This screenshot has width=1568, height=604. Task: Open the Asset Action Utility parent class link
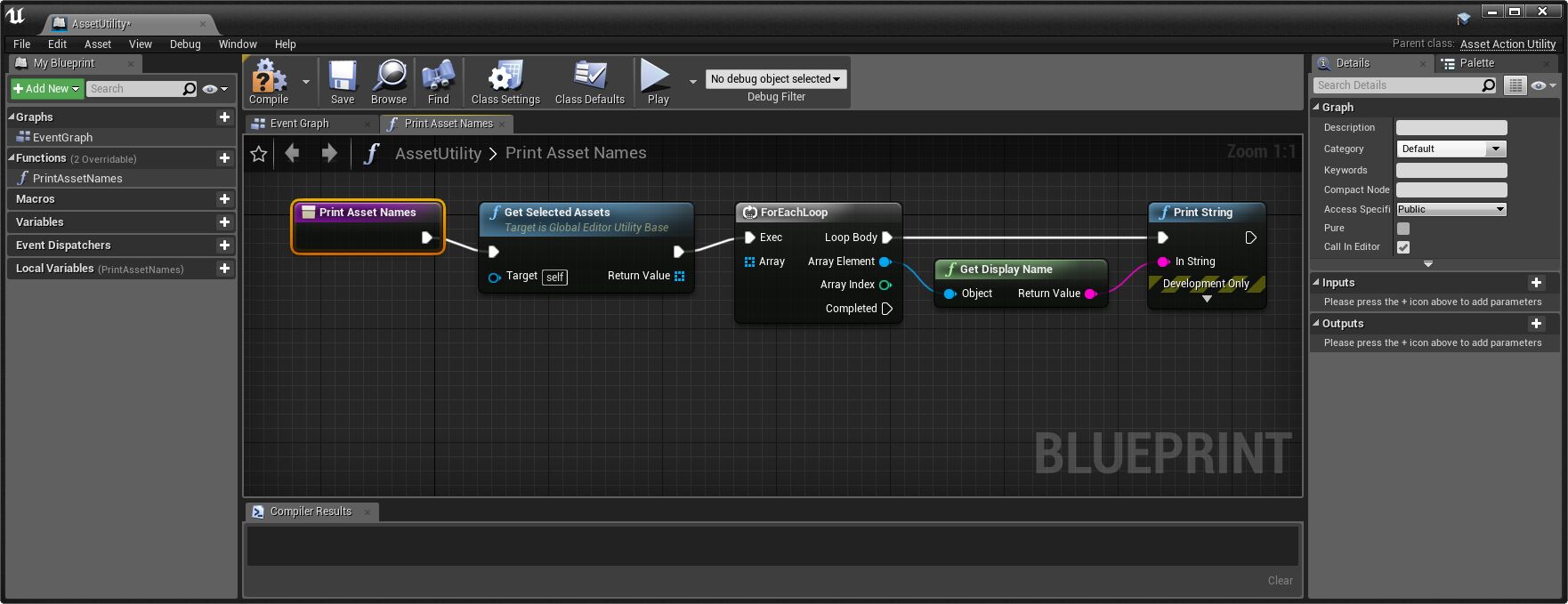1507,44
